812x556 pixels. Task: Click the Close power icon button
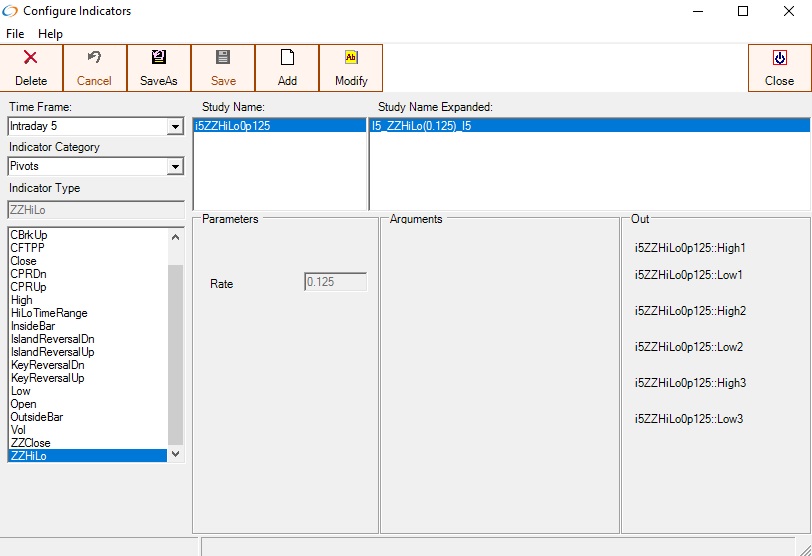(779, 58)
